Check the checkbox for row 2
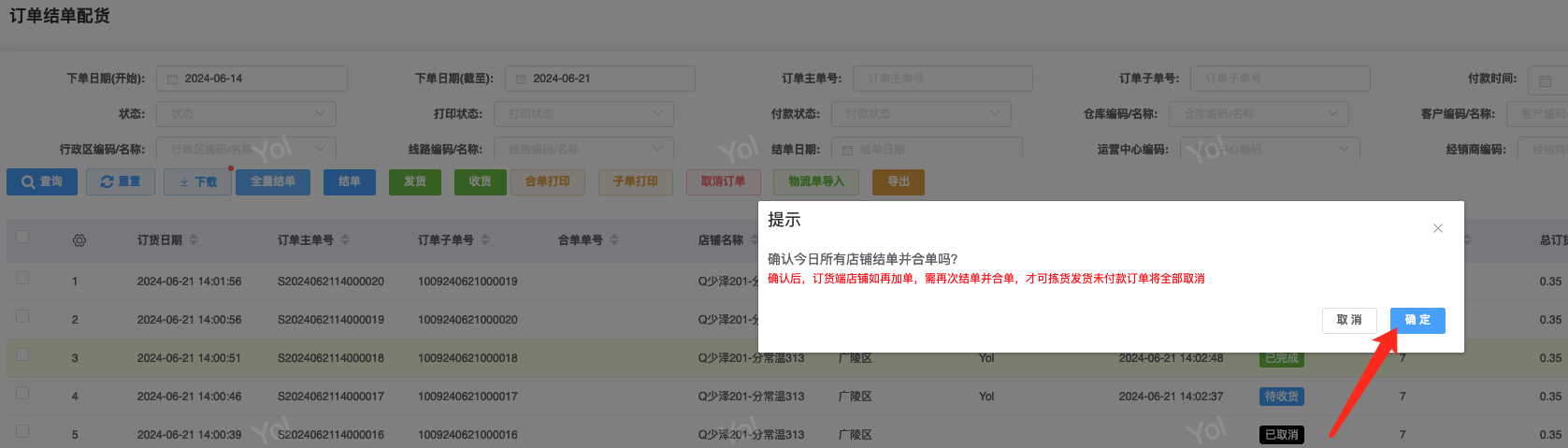The height and width of the screenshot is (448, 1568). pyautogui.click(x=22, y=316)
